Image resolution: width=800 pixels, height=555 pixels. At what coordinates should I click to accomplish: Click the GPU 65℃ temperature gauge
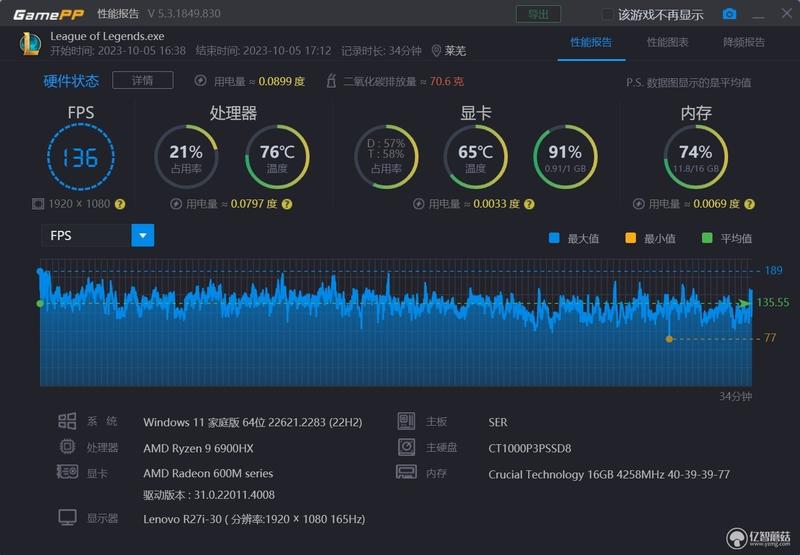tap(475, 157)
